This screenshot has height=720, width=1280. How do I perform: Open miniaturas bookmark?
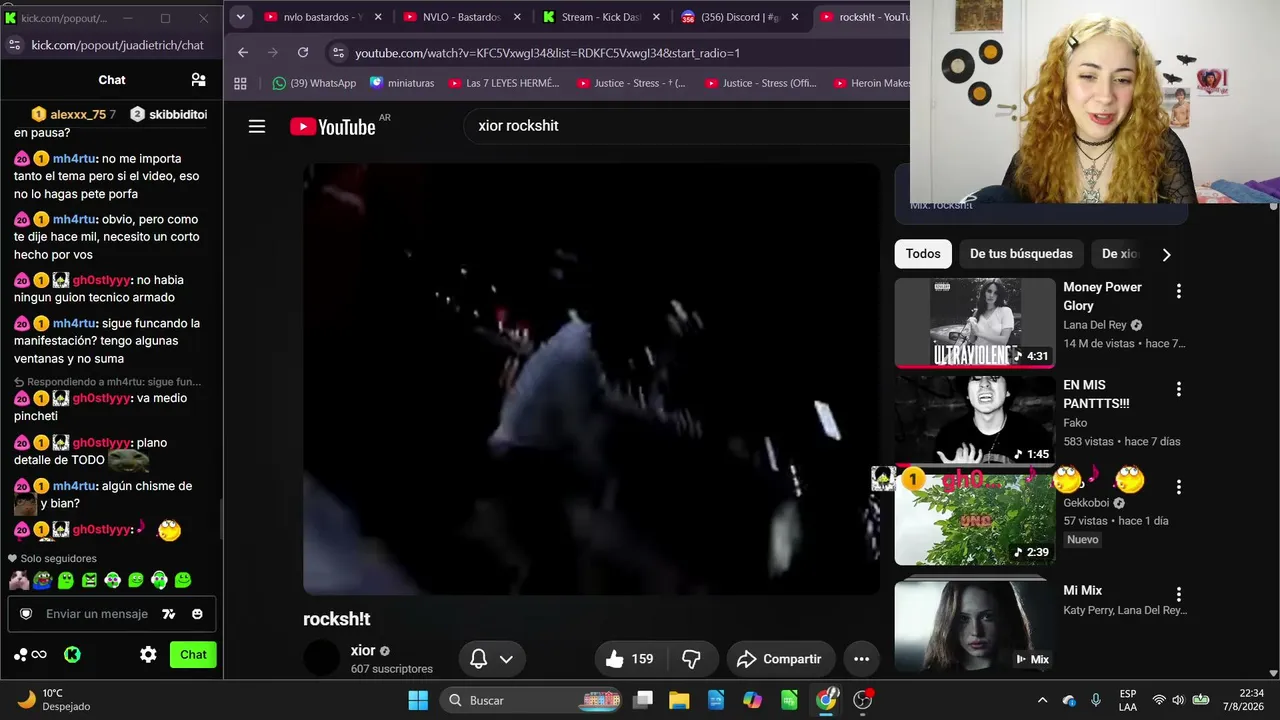point(402,84)
